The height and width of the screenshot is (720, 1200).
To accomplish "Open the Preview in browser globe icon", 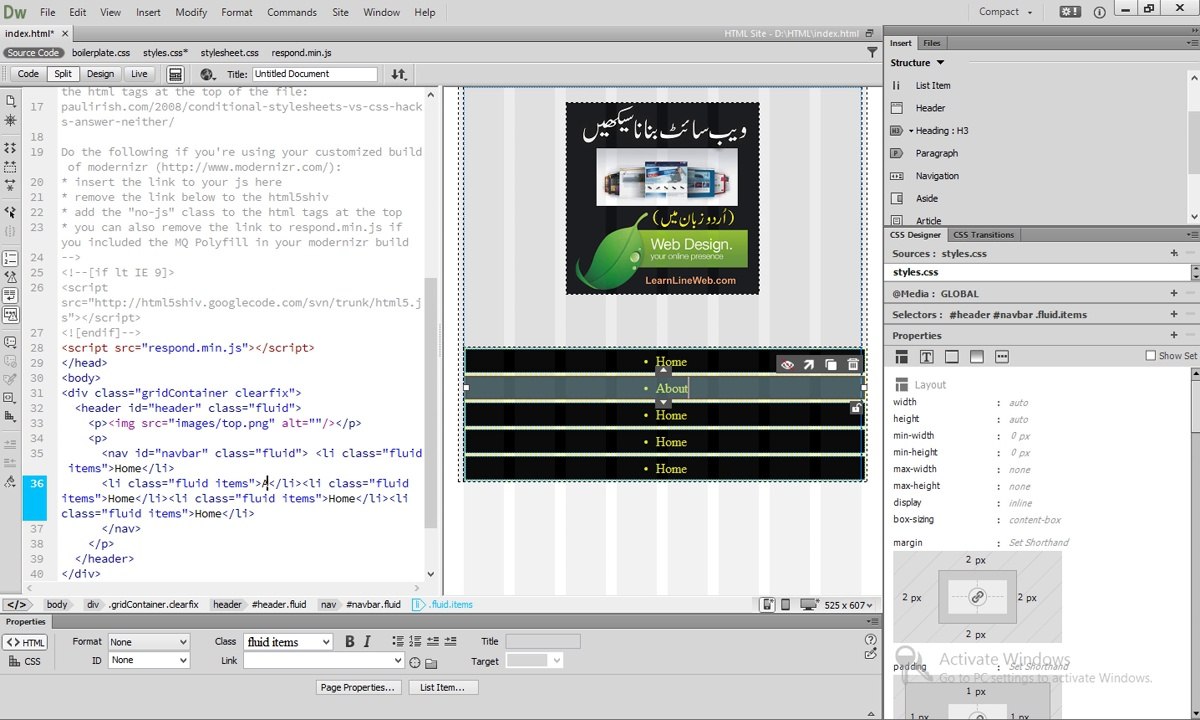I will point(207,74).
